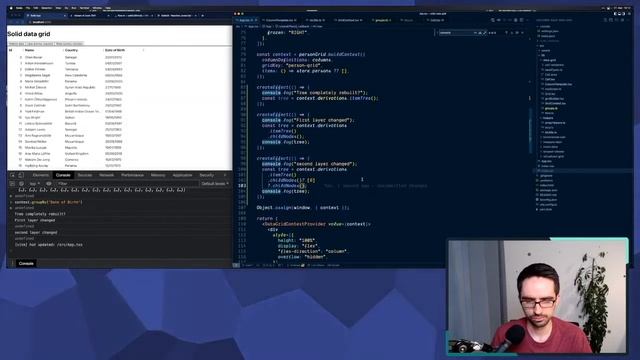The width and height of the screenshot is (640, 360).
Task: Click New Folder icon in Explorer header
Action: (611, 20)
